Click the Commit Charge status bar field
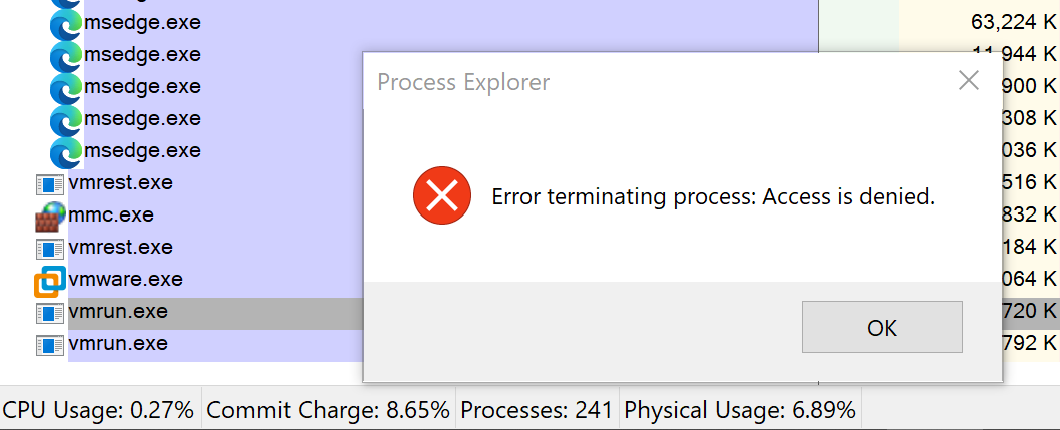This screenshot has width=1060, height=430. 328,410
